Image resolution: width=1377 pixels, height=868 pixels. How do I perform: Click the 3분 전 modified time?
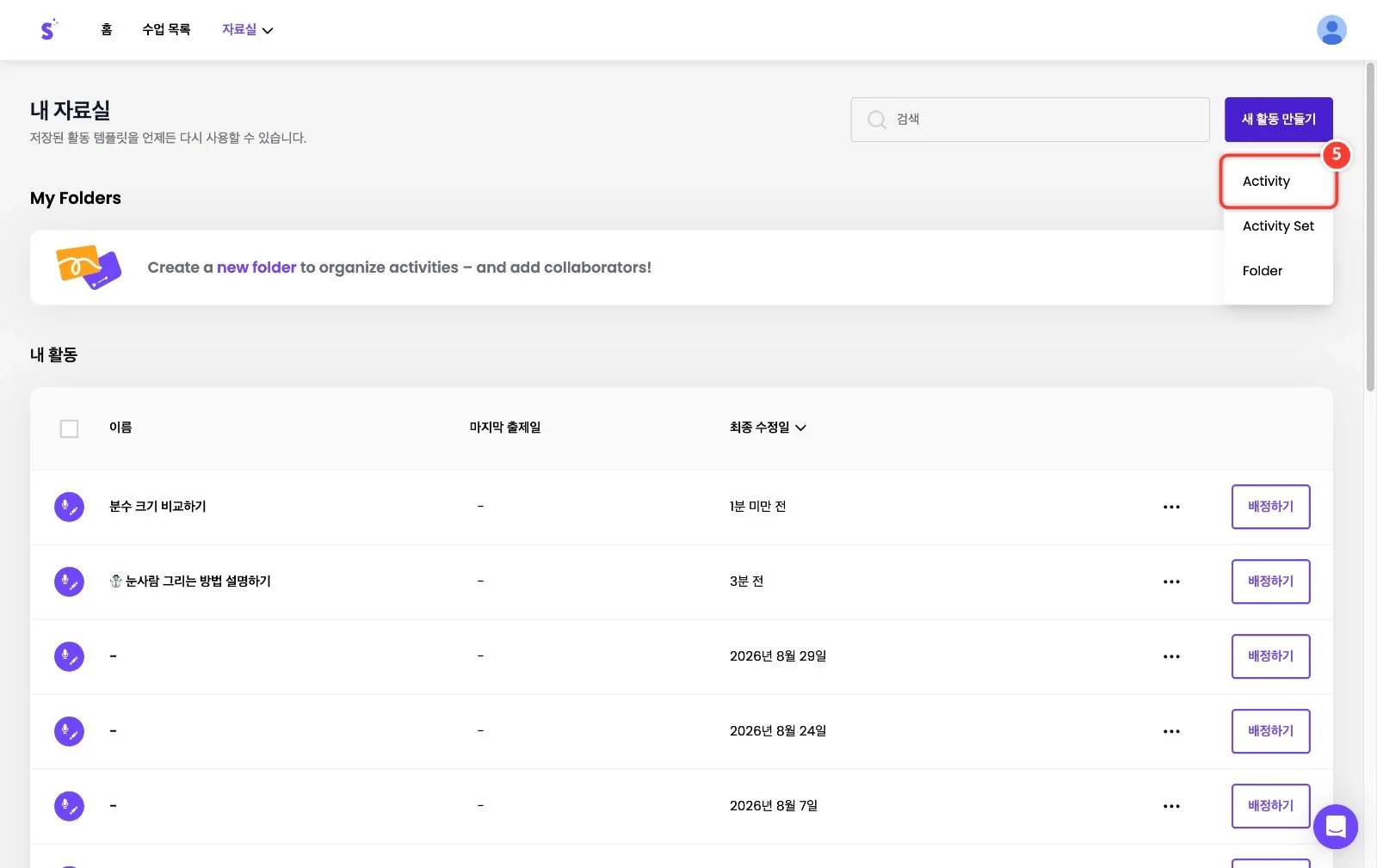click(x=747, y=582)
